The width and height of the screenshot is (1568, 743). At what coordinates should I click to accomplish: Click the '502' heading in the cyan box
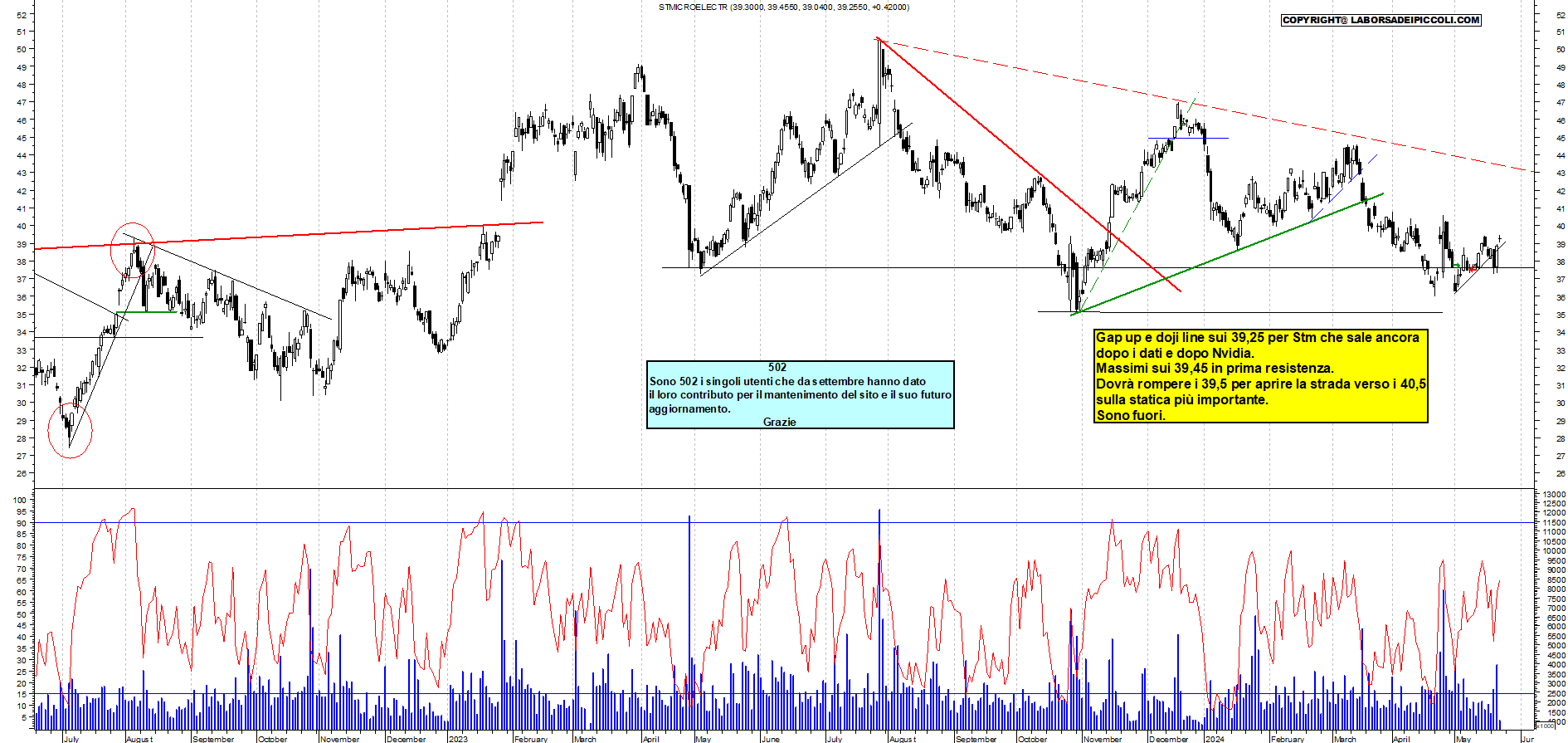[777, 367]
